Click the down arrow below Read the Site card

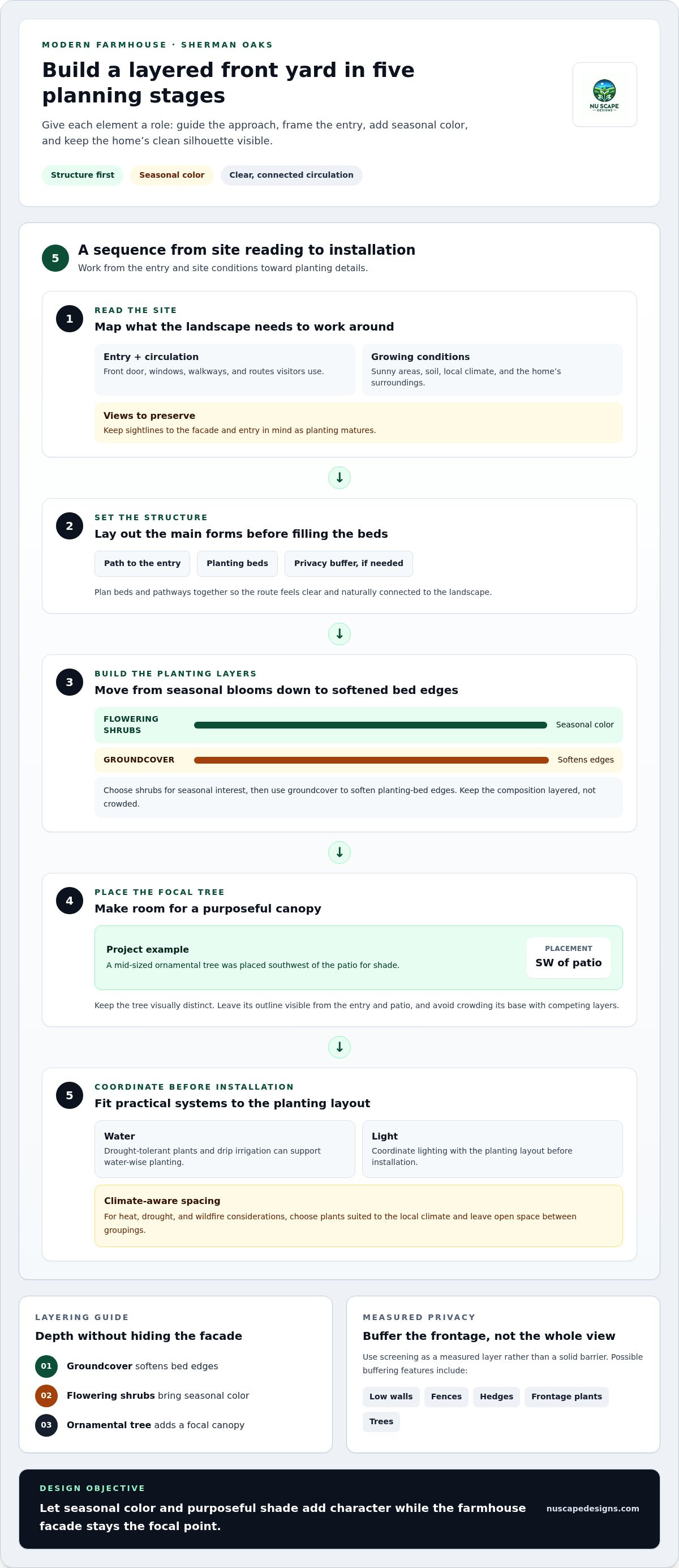click(x=339, y=478)
